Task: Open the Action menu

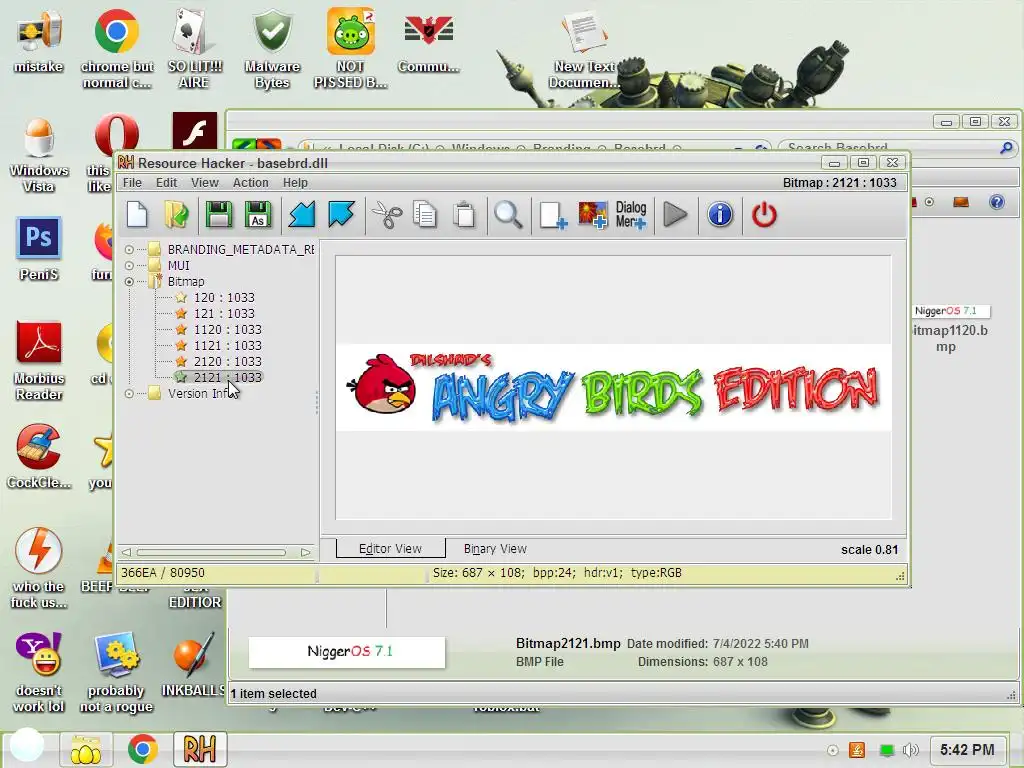Action: click(x=251, y=183)
